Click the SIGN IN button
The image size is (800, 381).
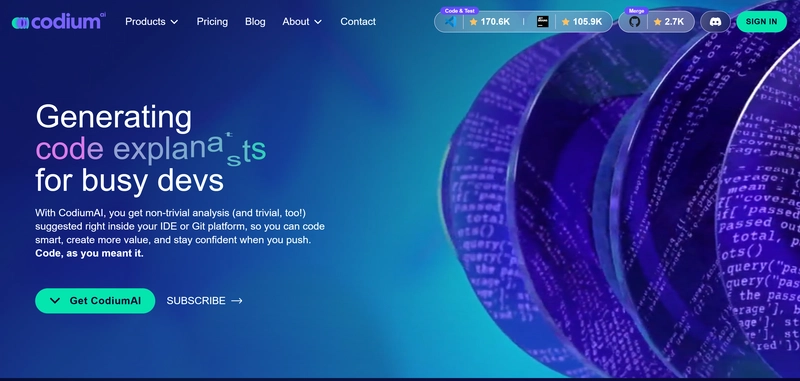point(762,21)
